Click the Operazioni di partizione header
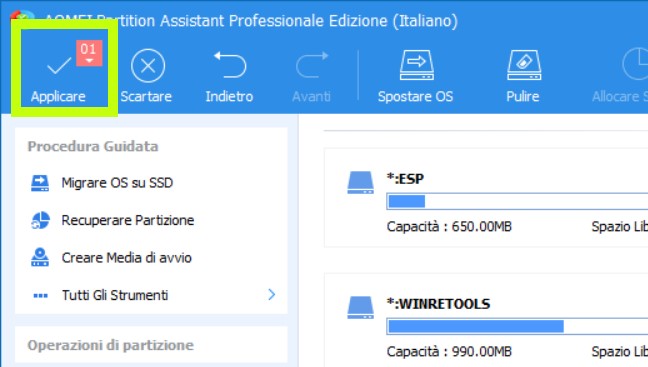The height and width of the screenshot is (367, 648). click(111, 346)
